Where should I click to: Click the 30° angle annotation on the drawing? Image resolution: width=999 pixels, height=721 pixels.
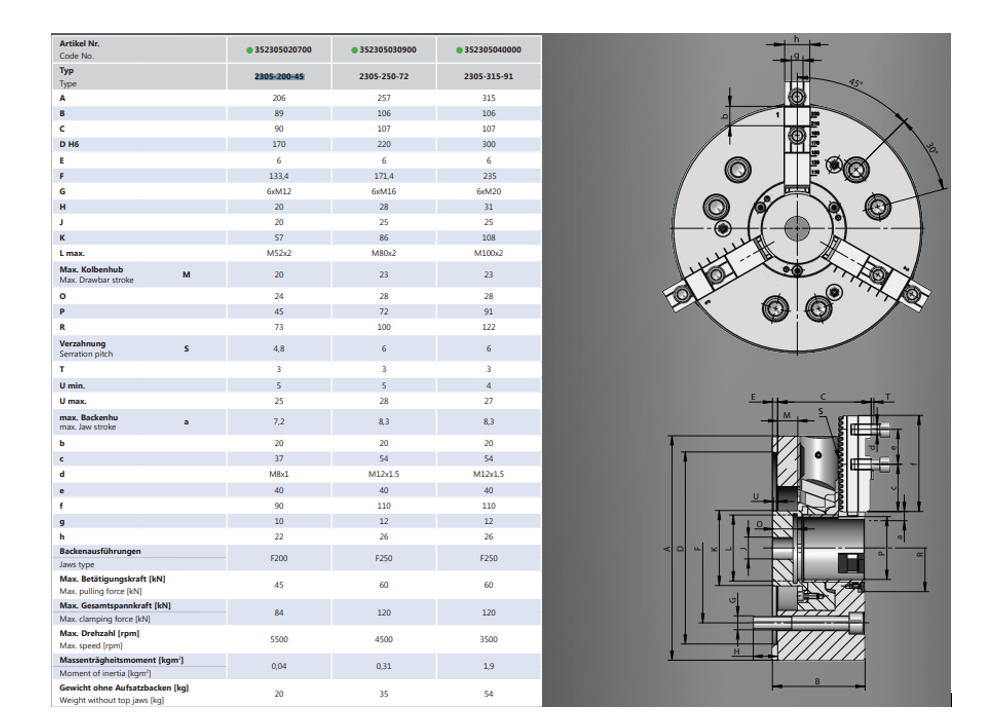[x=931, y=147]
